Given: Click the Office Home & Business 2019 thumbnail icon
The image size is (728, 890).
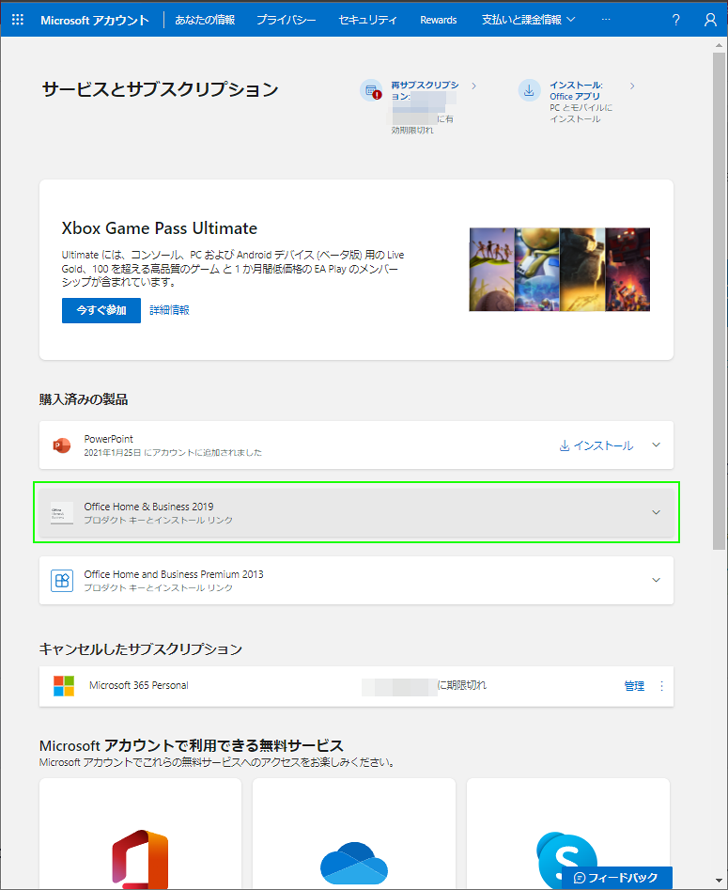Looking at the screenshot, I should 62,513.
